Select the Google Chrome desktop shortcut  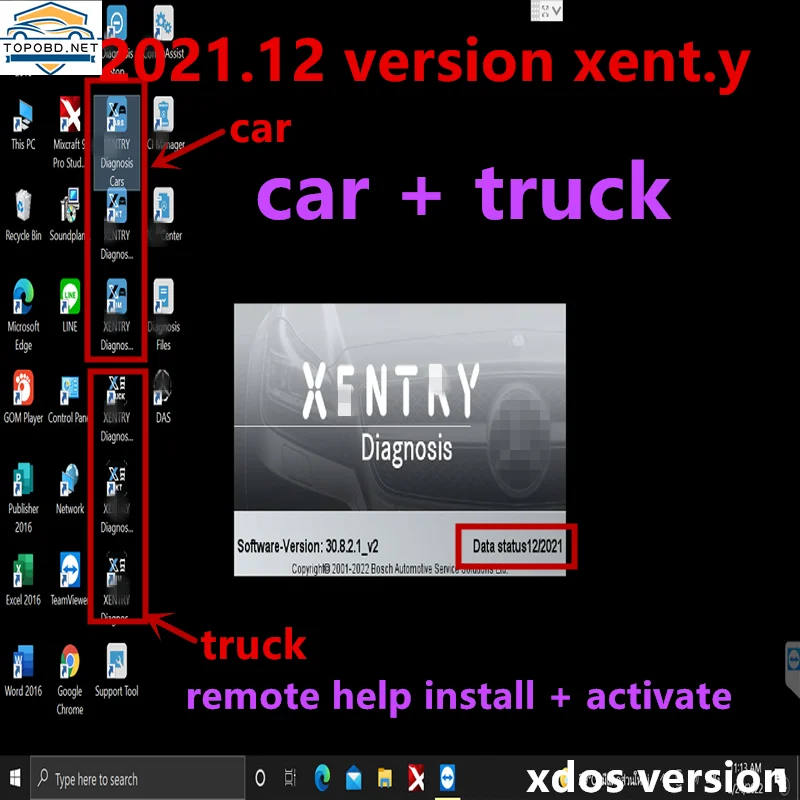coord(70,680)
